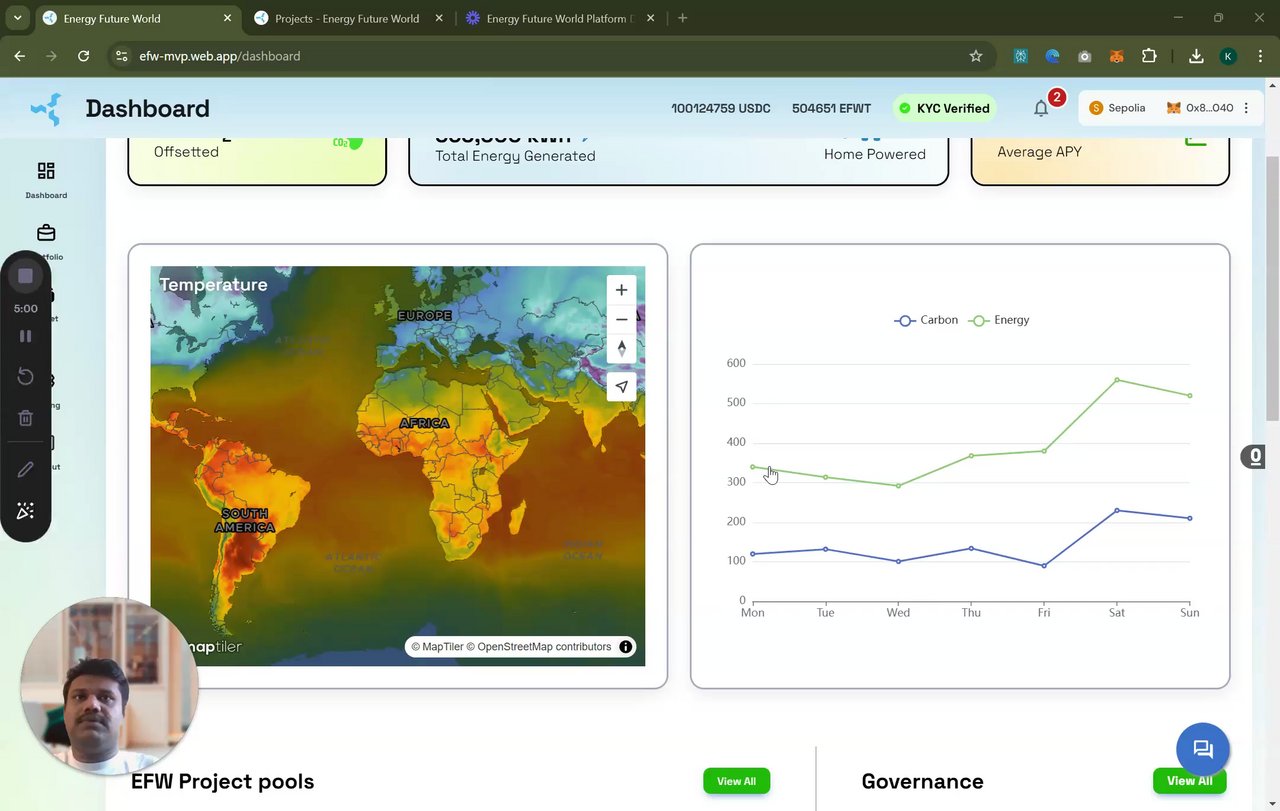This screenshot has height=811, width=1280.
Task: Open the Portfolio briefcase icon in sidebar
Action: (46, 233)
